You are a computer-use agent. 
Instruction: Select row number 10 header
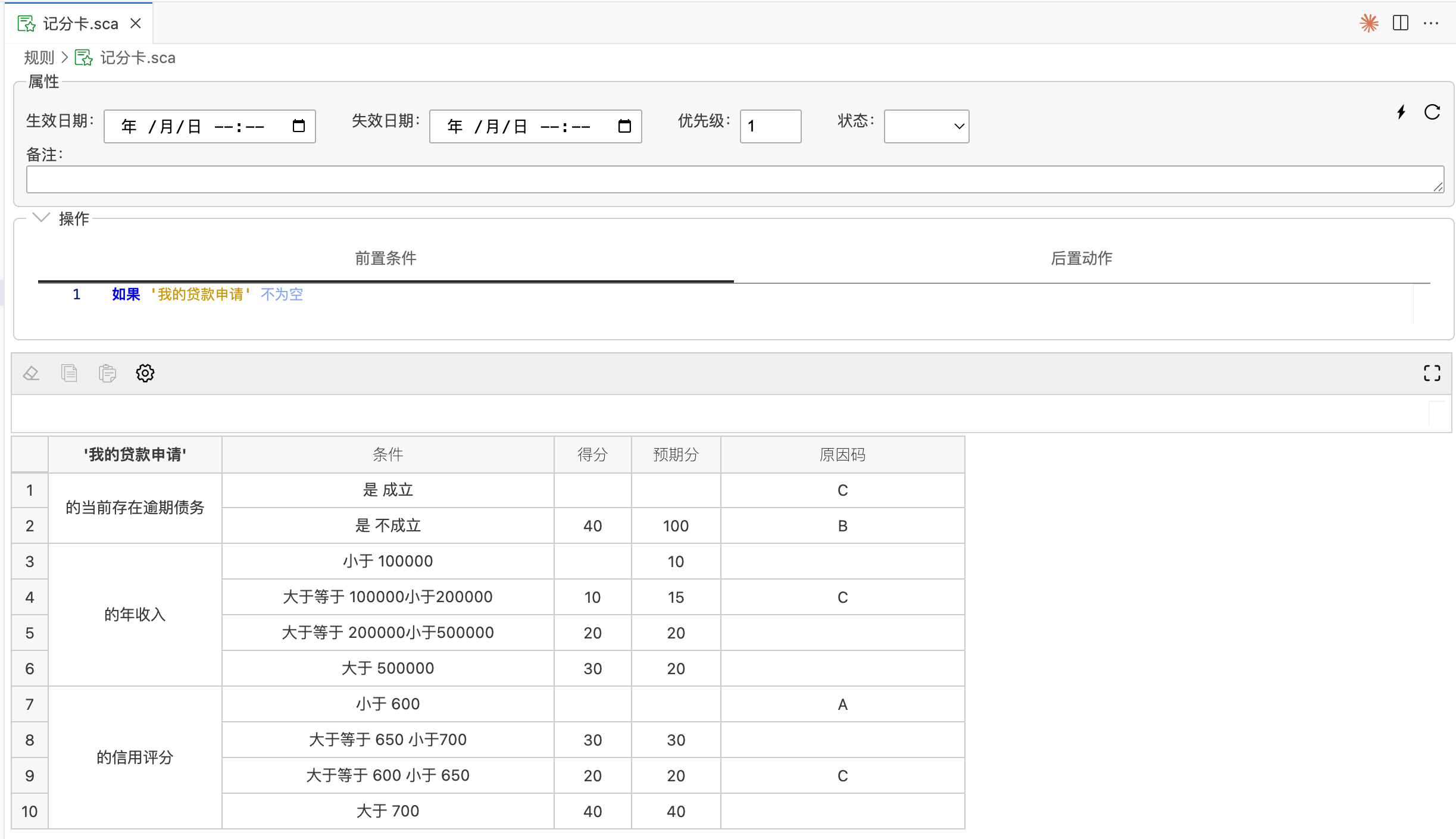click(30, 811)
